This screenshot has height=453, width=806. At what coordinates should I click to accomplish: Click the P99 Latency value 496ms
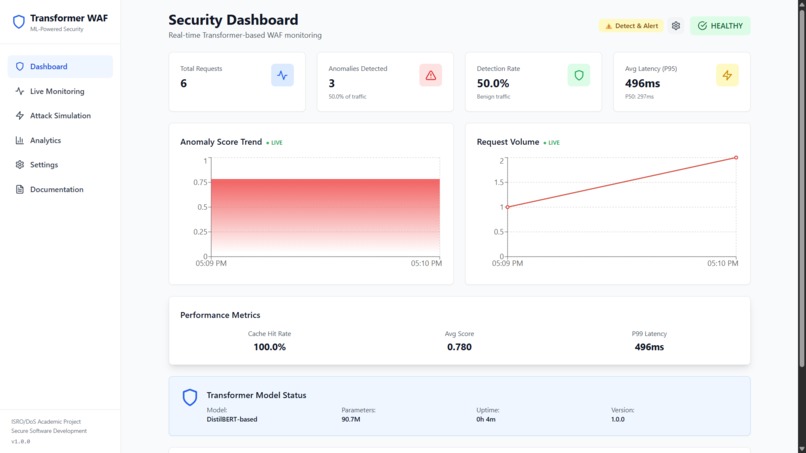[649, 347]
